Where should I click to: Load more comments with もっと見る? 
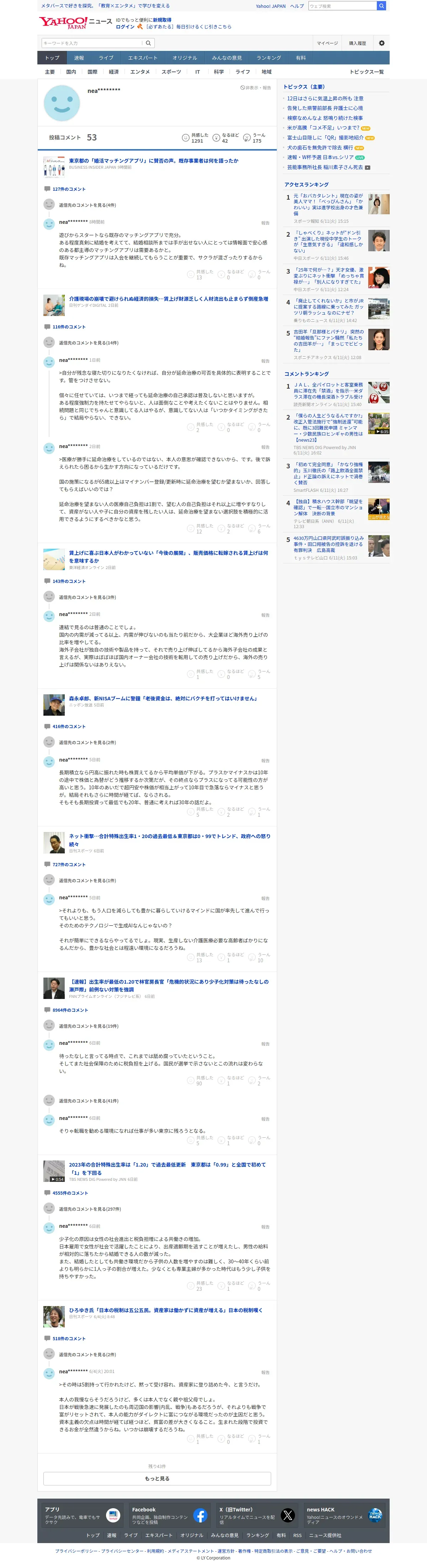(157, 1478)
